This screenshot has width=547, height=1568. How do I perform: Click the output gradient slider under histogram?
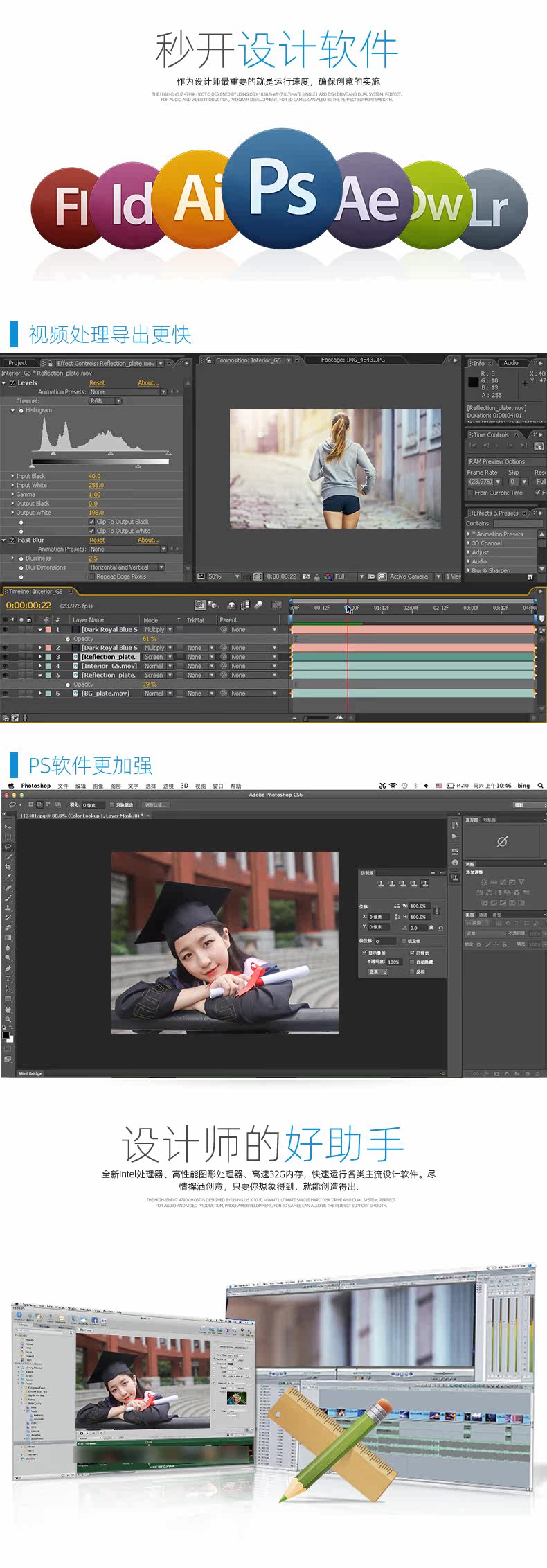[x=100, y=461]
